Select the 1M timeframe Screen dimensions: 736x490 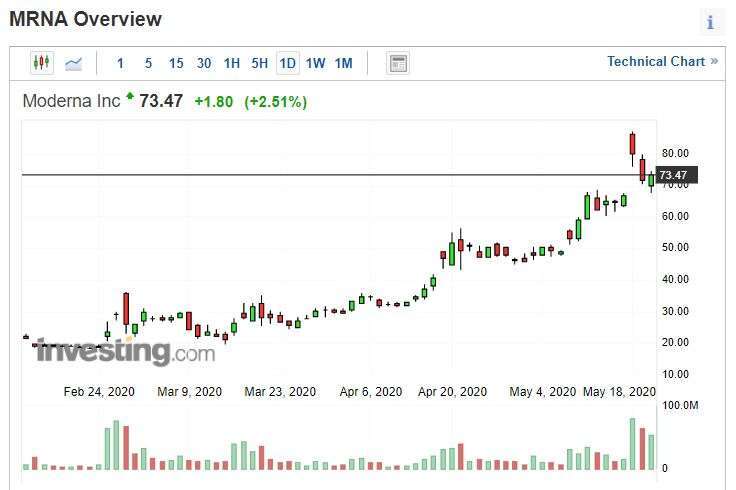coord(343,63)
